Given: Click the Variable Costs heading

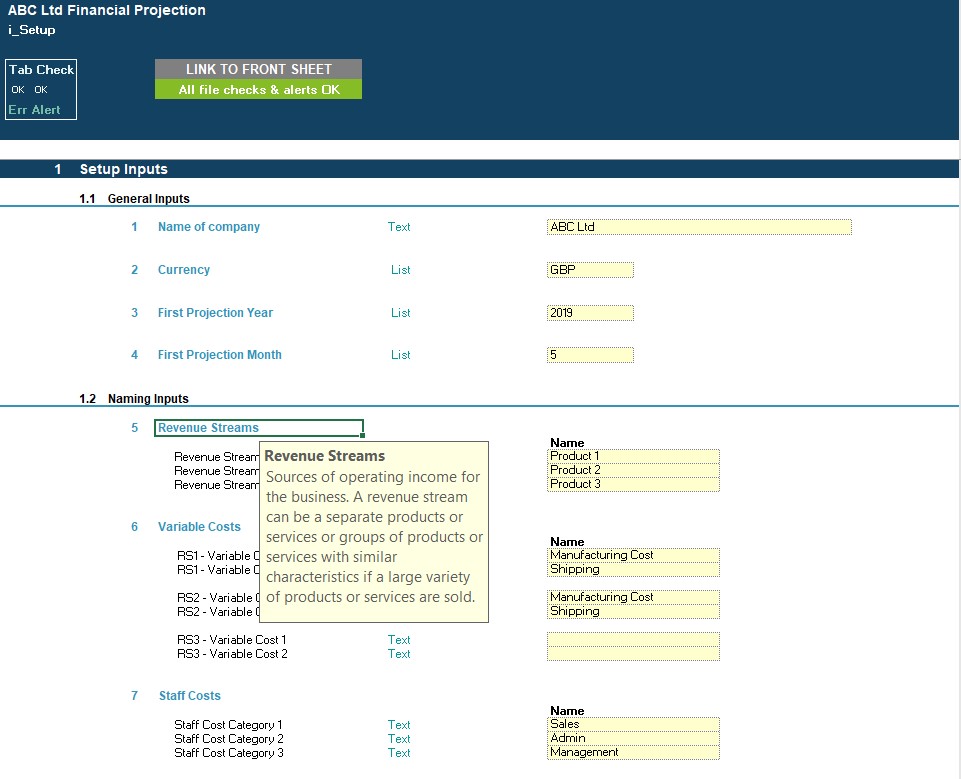Looking at the screenshot, I should (x=199, y=527).
